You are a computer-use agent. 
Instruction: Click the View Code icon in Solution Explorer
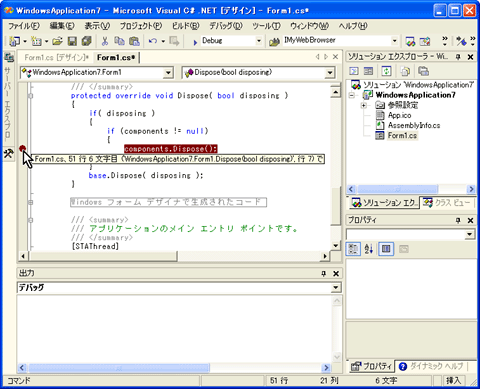354,71
